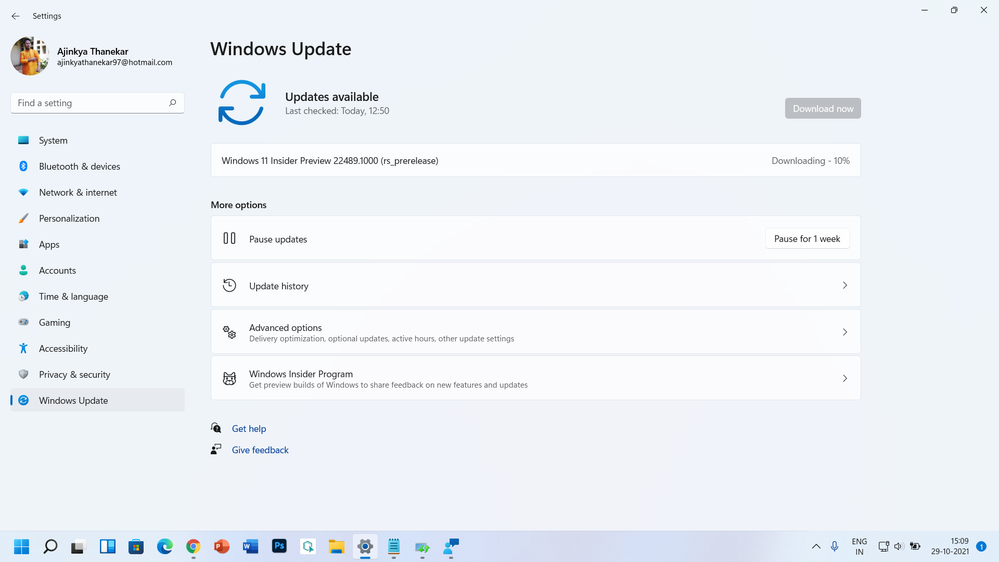Click Pause for 1 week button
Viewport: 999px width, 562px height.
coord(807,238)
